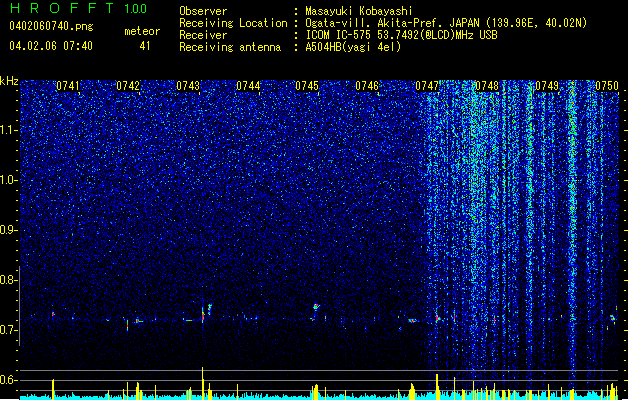Click the 0750 time marker
629x400 pixels.
tap(607, 86)
